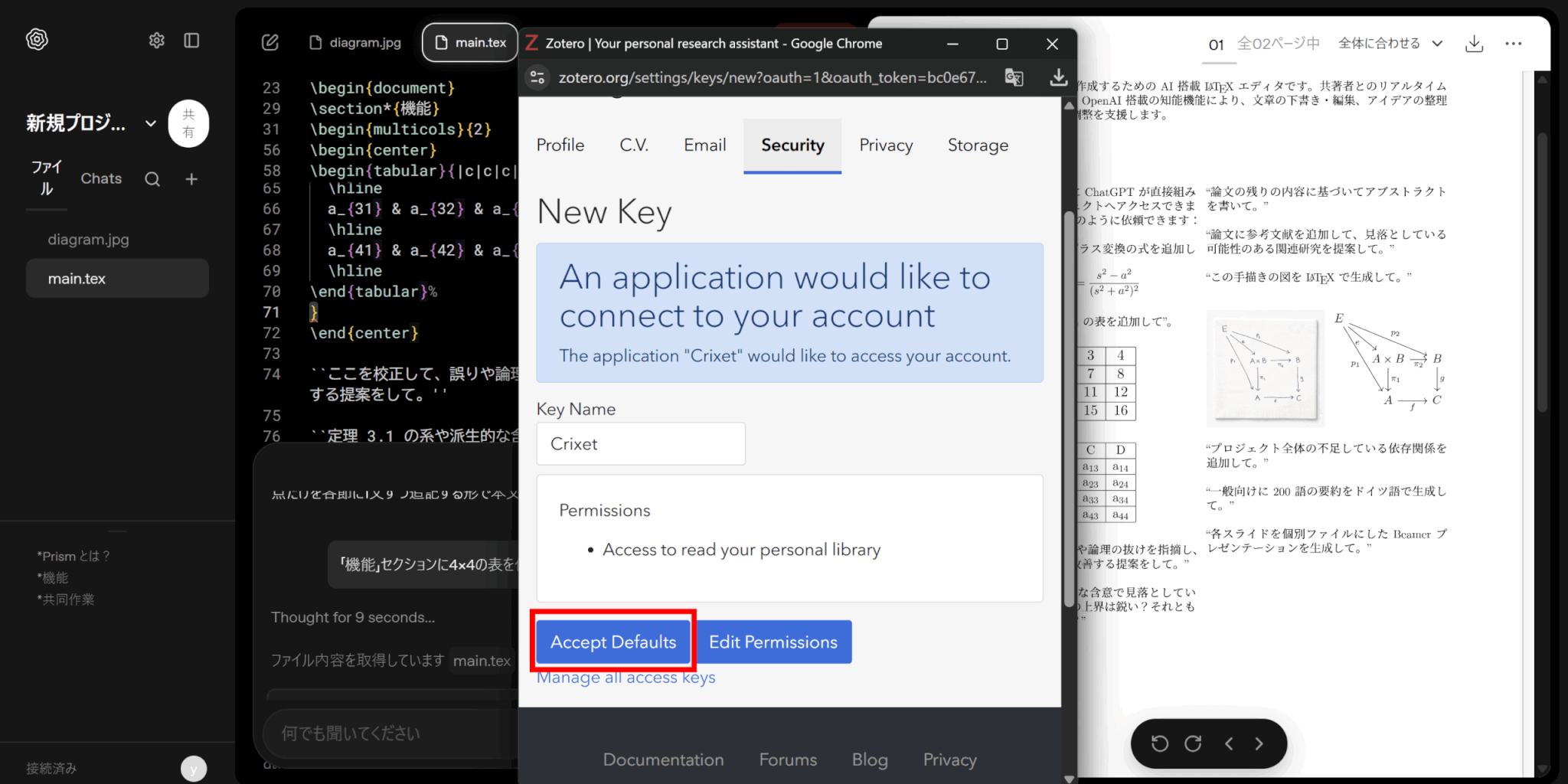The width and height of the screenshot is (1568, 784).
Task: Open the Manage all access keys link
Action: [x=626, y=678]
